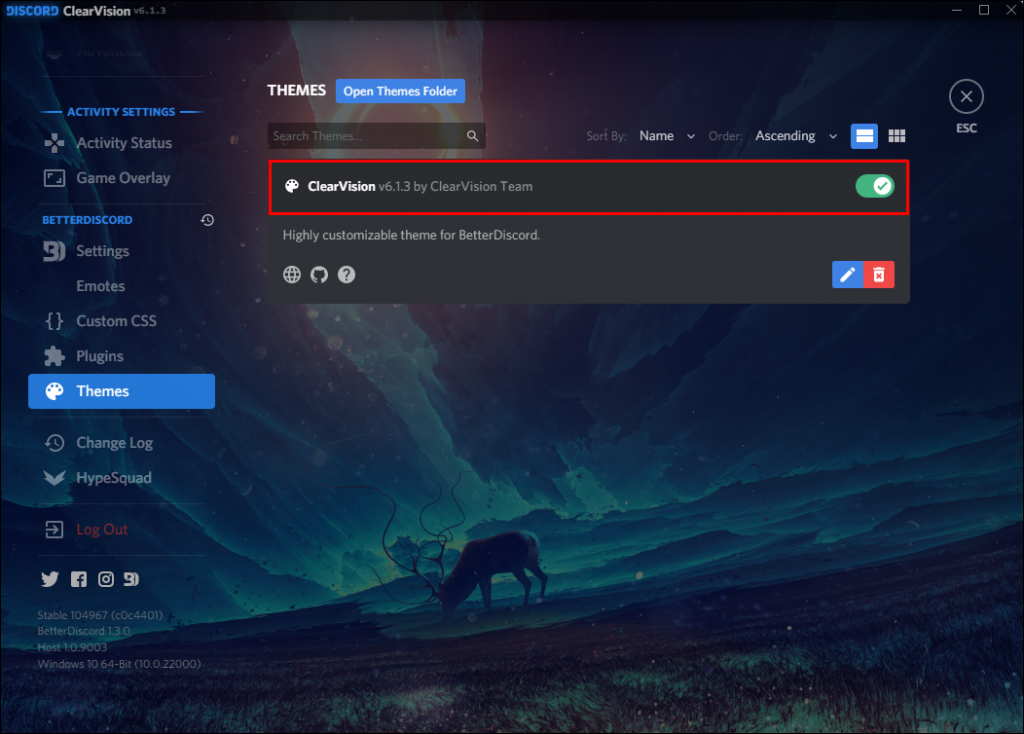
Task: Click the question mark help icon
Action: coord(346,274)
